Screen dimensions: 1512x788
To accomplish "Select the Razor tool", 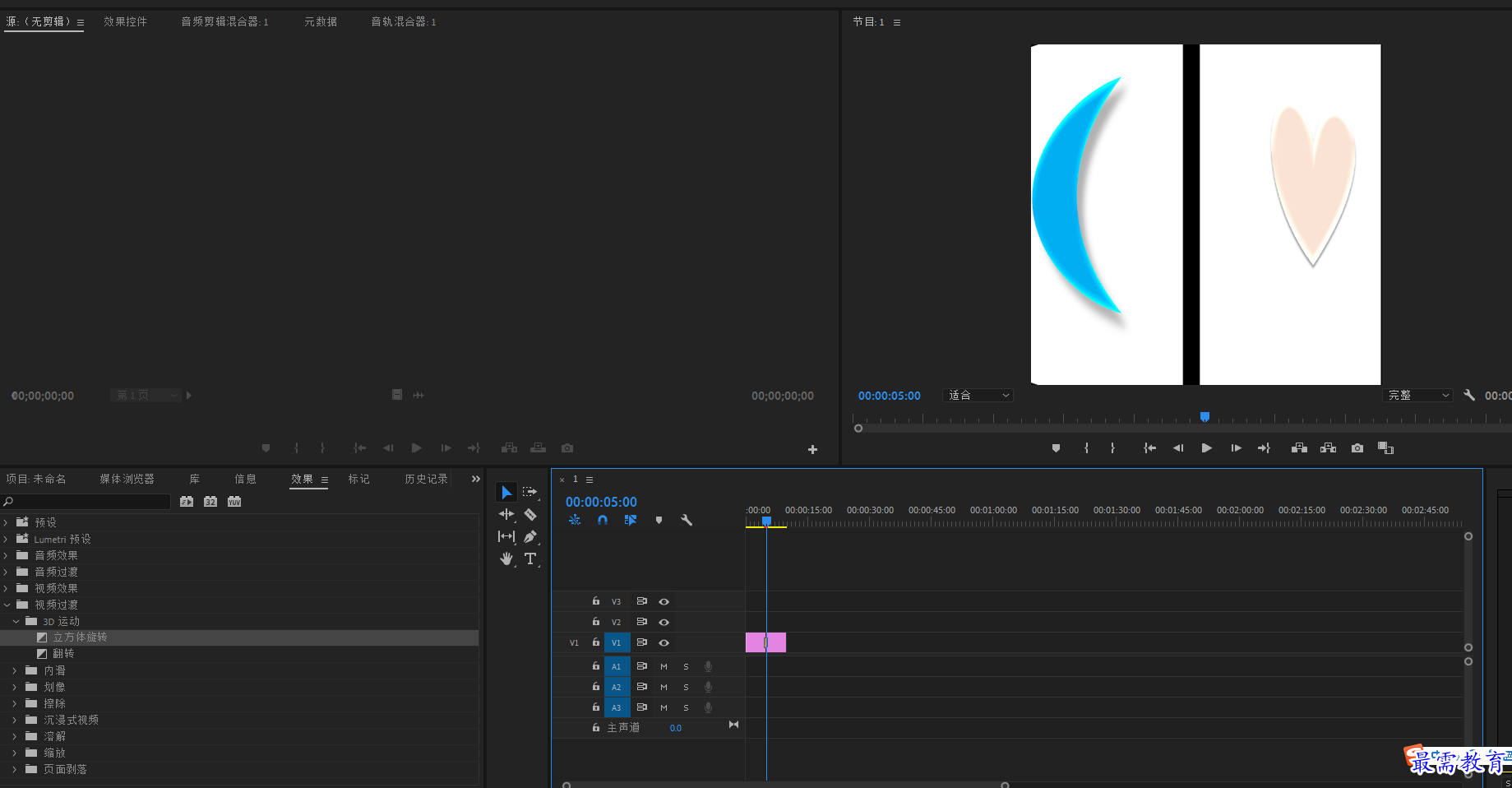I will tap(530, 514).
